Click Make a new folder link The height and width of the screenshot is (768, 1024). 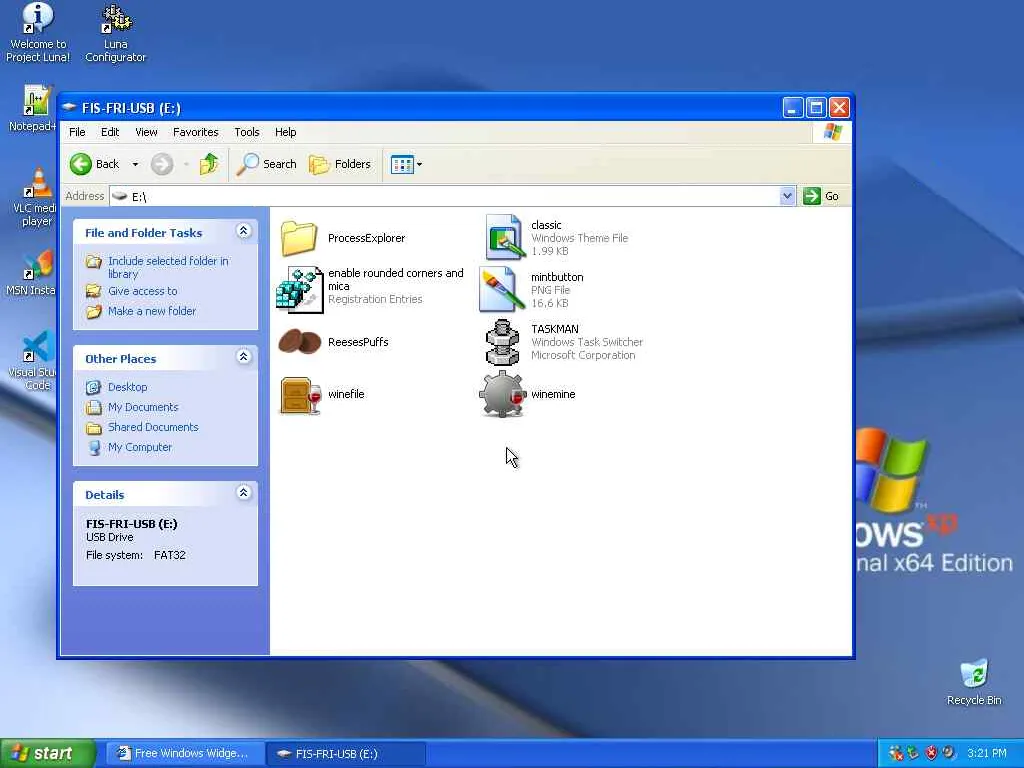coord(152,312)
